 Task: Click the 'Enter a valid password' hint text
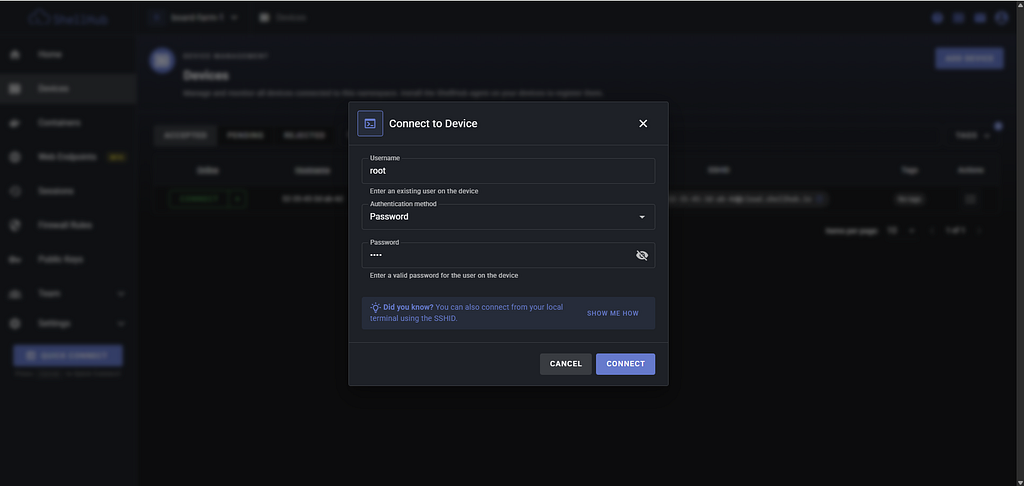pos(444,276)
